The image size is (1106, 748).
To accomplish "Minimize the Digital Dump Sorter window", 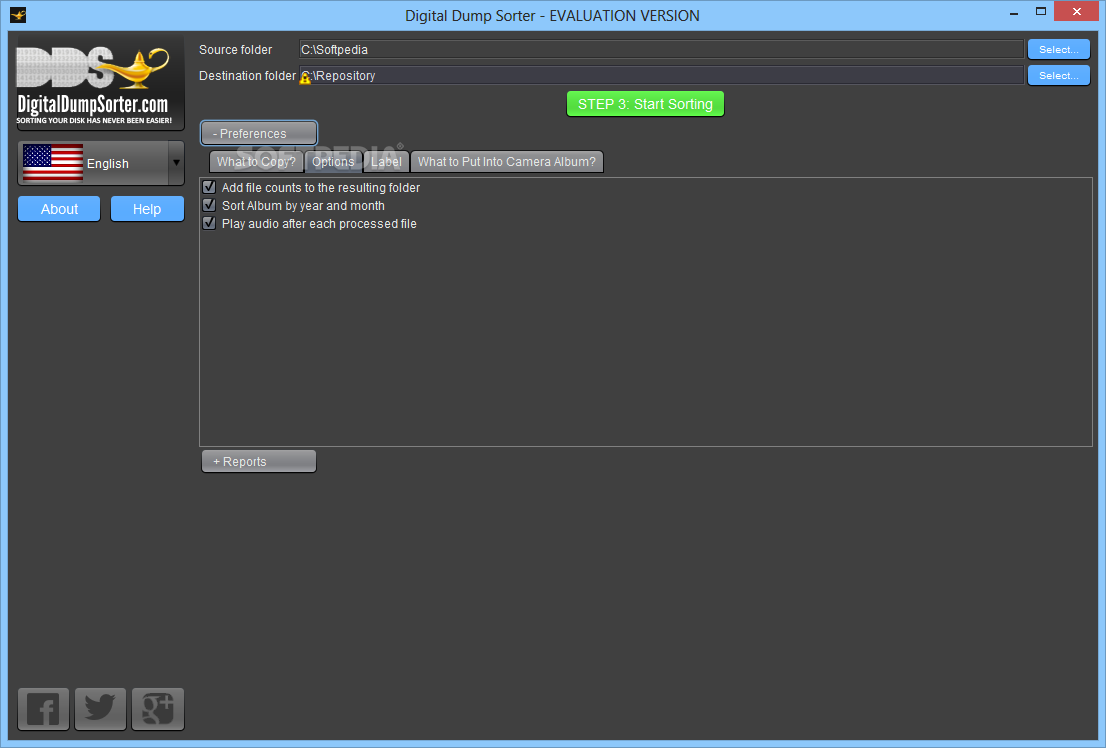I will point(1014,12).
